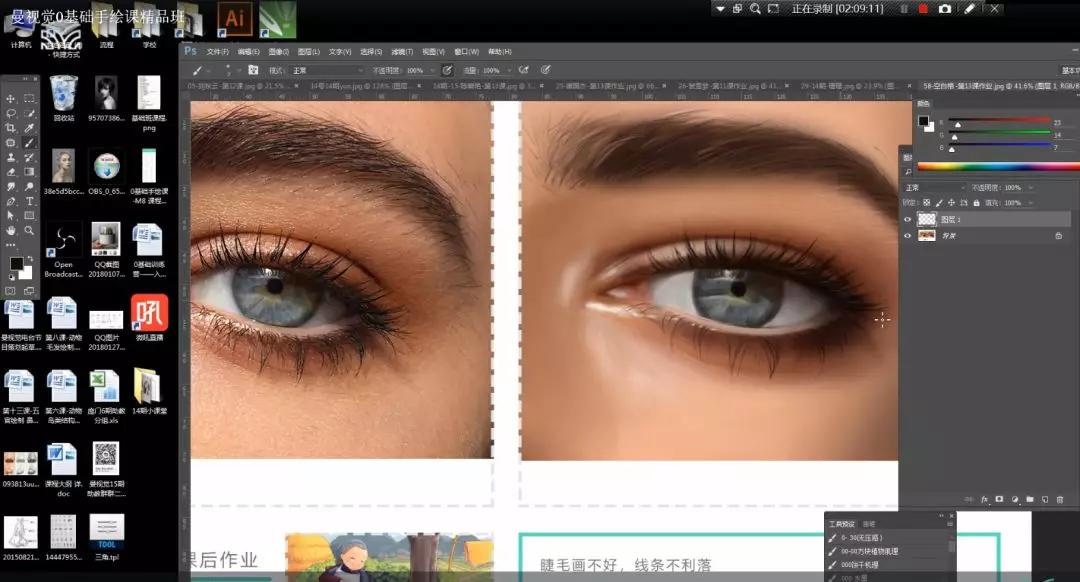
Task: Click the trash icon in Layers panel
Action: [1059, 499]
